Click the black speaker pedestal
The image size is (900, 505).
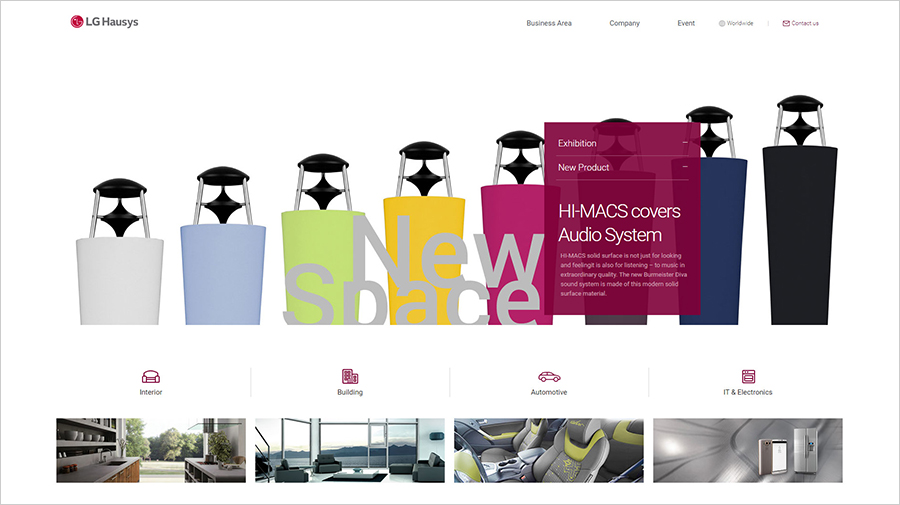[800, 235]
